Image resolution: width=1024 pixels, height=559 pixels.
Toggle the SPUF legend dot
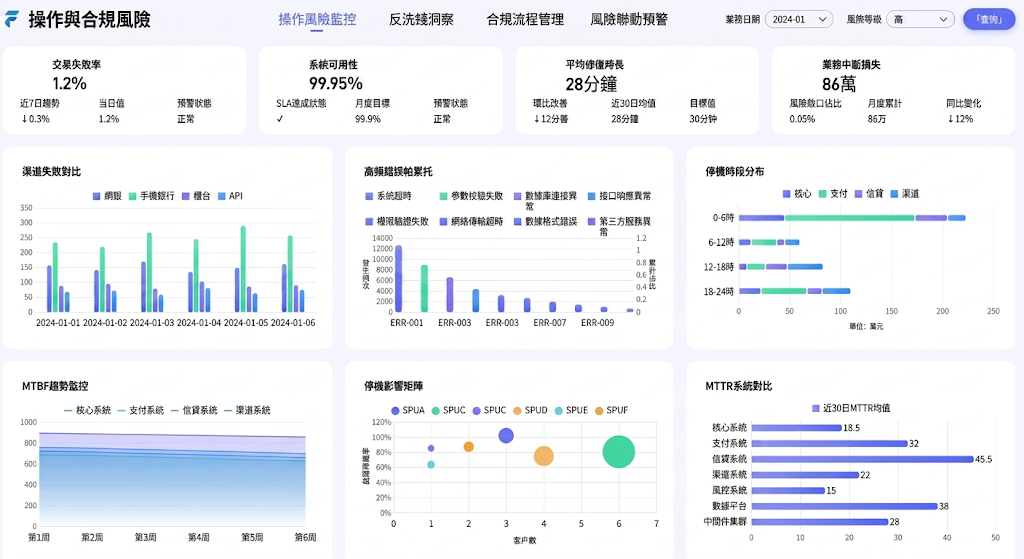(599, 411)
